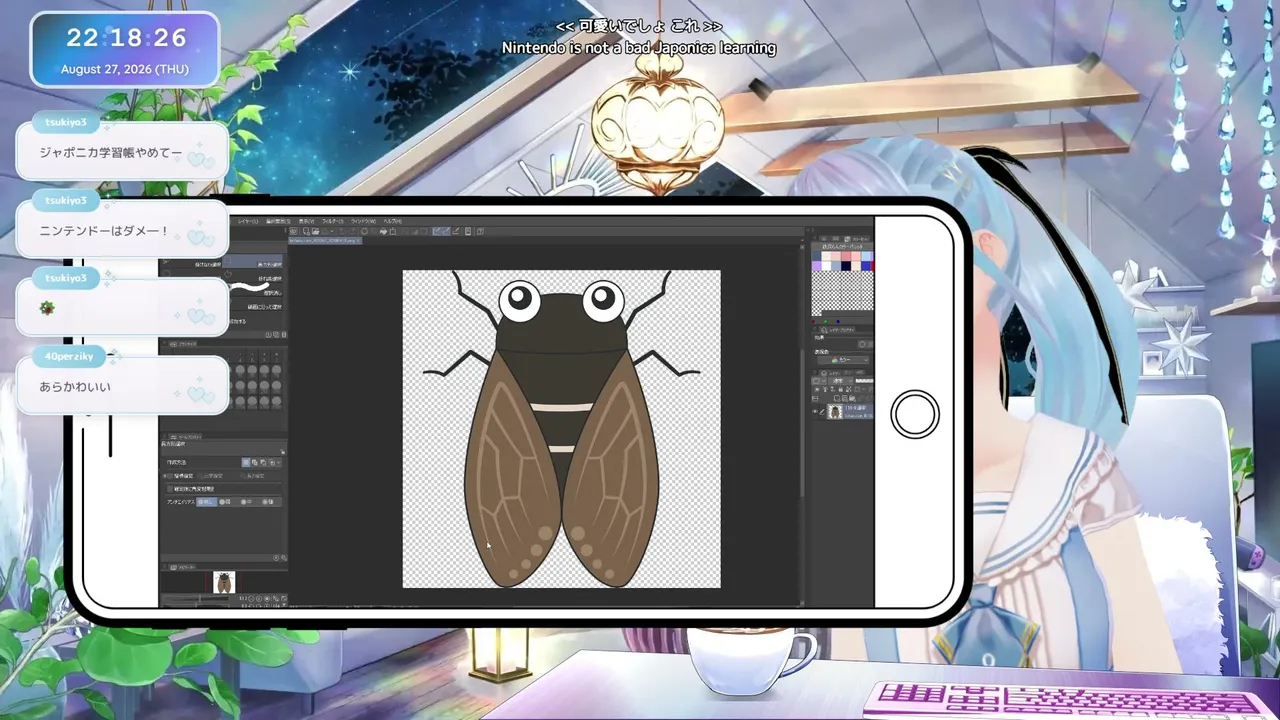Select the add-to-selection creation mode icon
Viewport: 1280px width, 720px height.
[x=254, y=462]
